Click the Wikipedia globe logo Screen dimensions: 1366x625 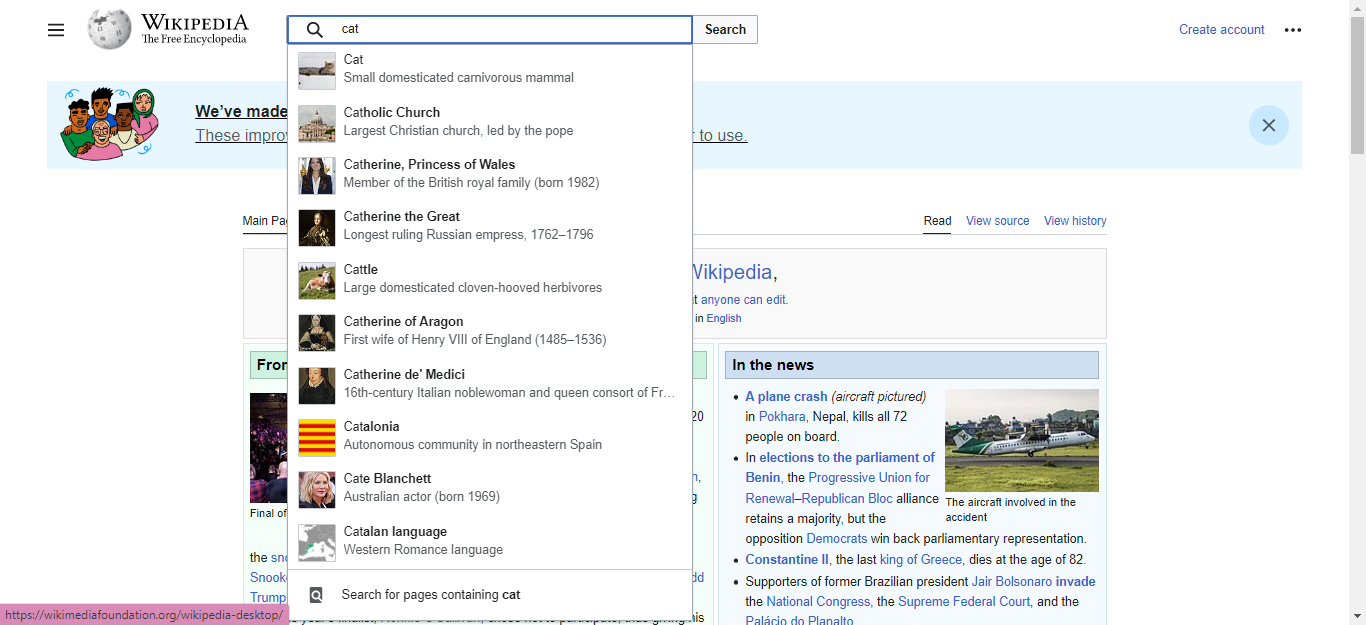(109, 30)
